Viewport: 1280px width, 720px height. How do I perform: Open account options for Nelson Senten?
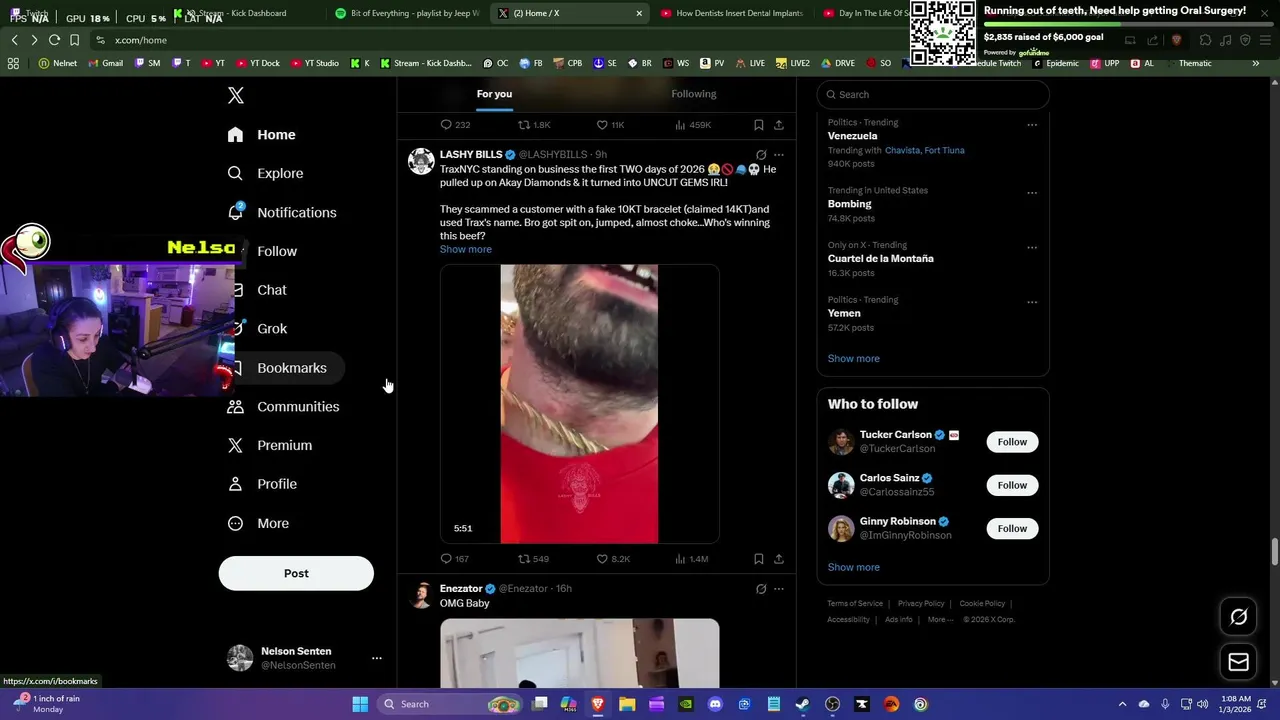377,658
